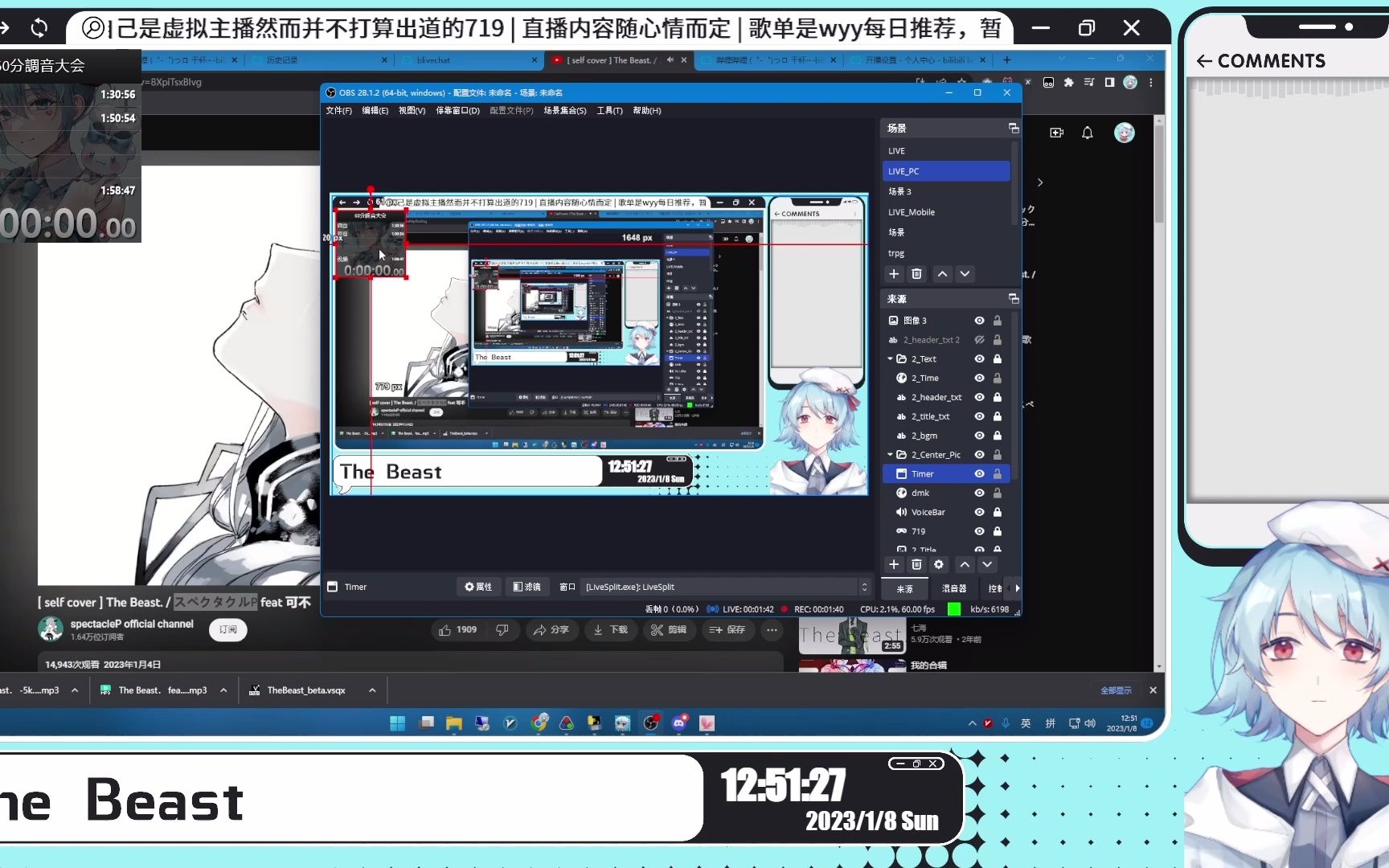Image resolution: width=1389 pixels, height=868 pixels.
Task: Toggle the lock on the VoiceBar source
Action: (998, 512)
